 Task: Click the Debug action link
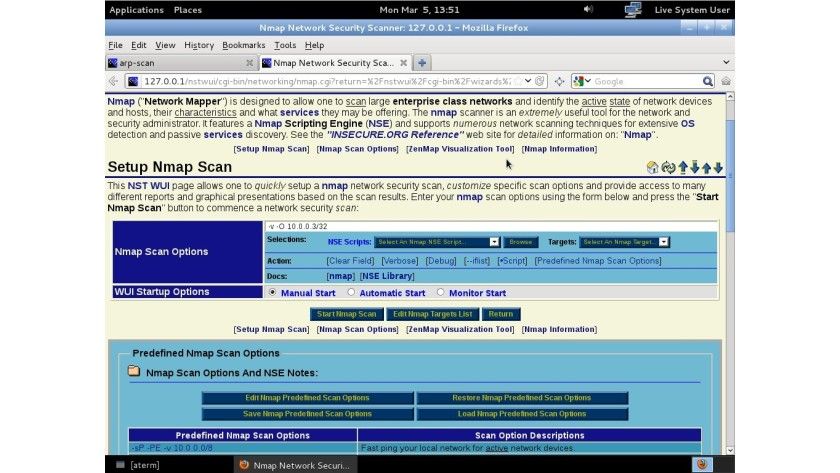click(x=441, y=261)
